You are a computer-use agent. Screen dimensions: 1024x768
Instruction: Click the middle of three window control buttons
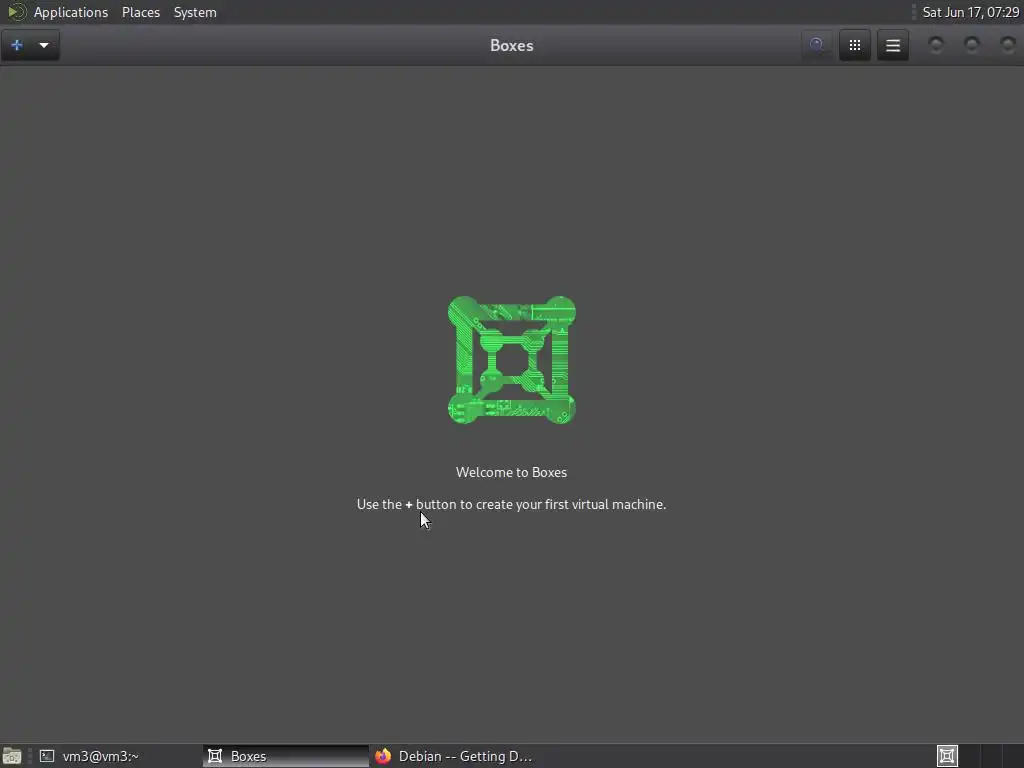click(x=972, y=44)
